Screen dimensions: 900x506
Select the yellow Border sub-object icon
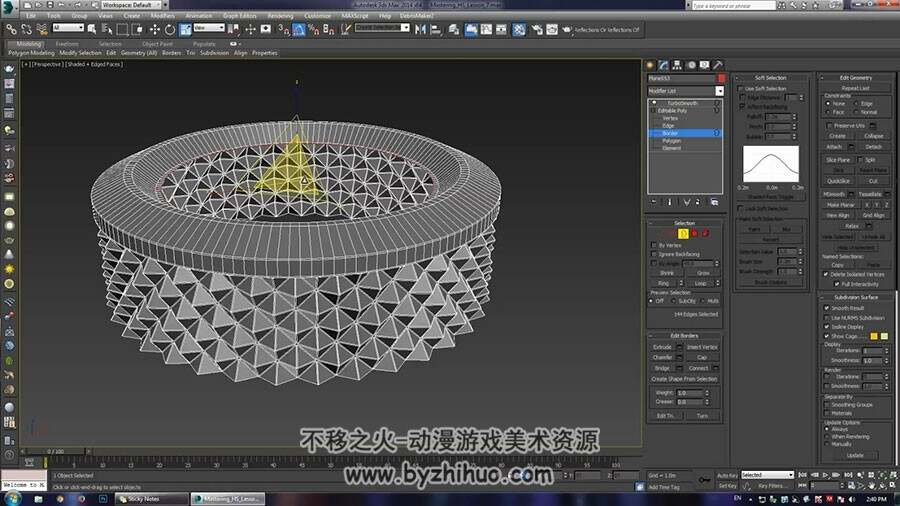tap(683, 233)
